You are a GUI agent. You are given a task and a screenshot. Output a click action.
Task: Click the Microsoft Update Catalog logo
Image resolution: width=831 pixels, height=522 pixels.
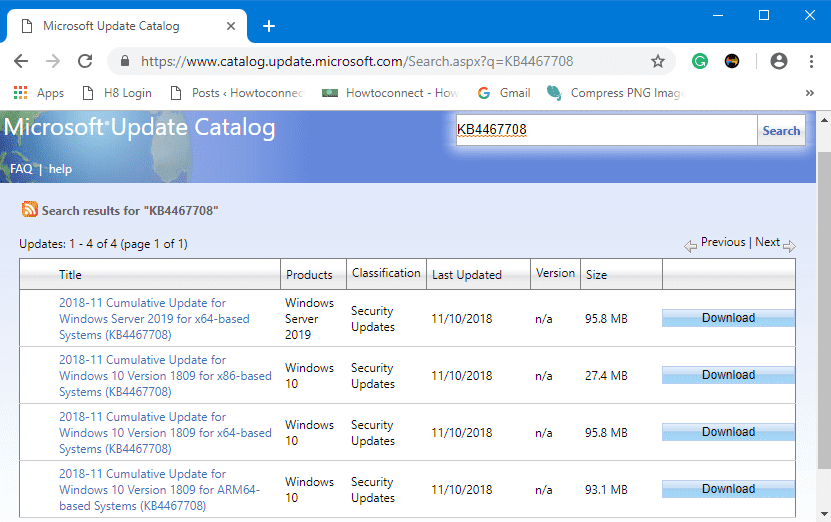click(140, 128)
